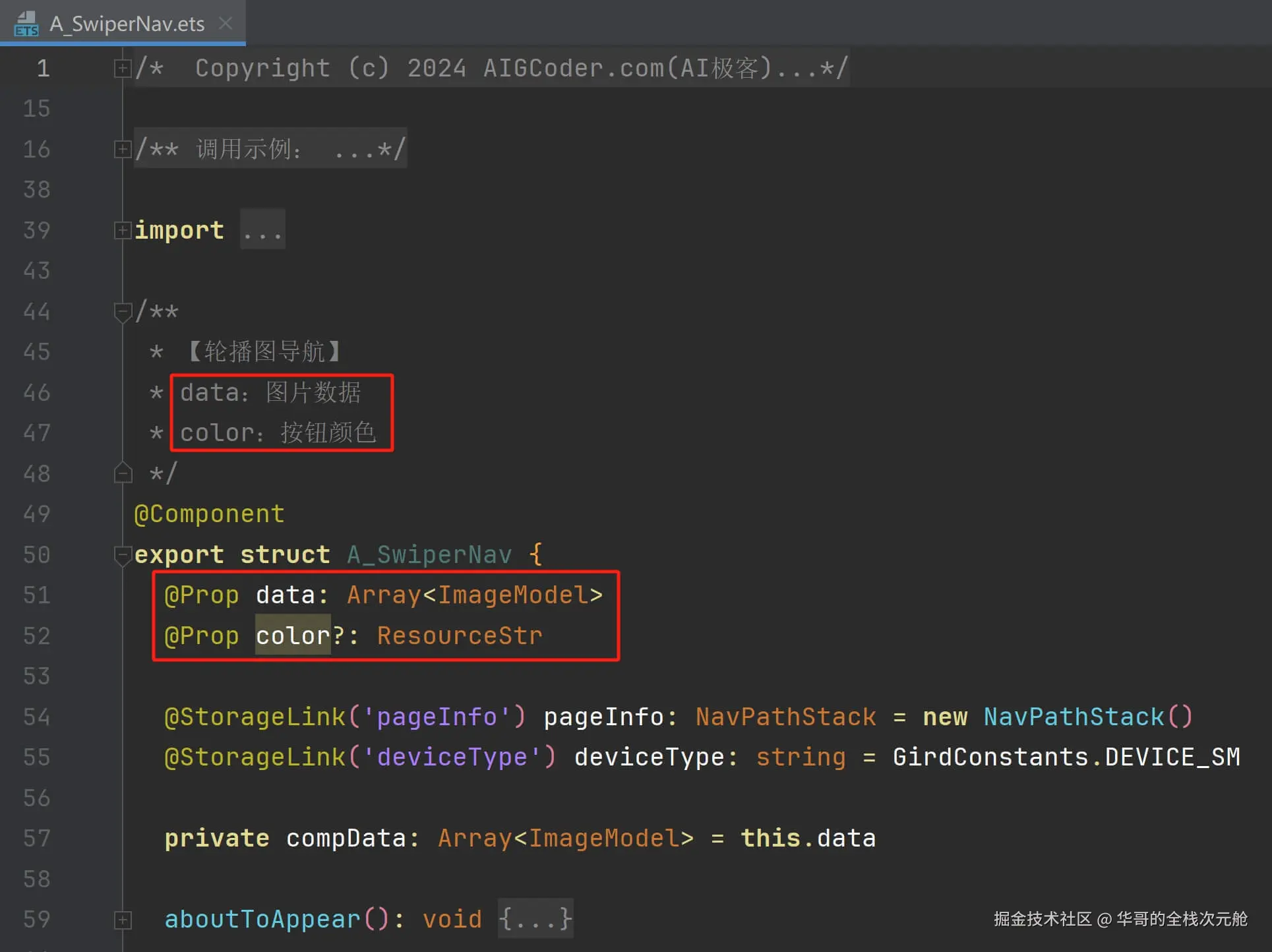This screenshot has width=1272, height=952.
Task: Collapse the doc comment starting at line 44
Action: 122,311
